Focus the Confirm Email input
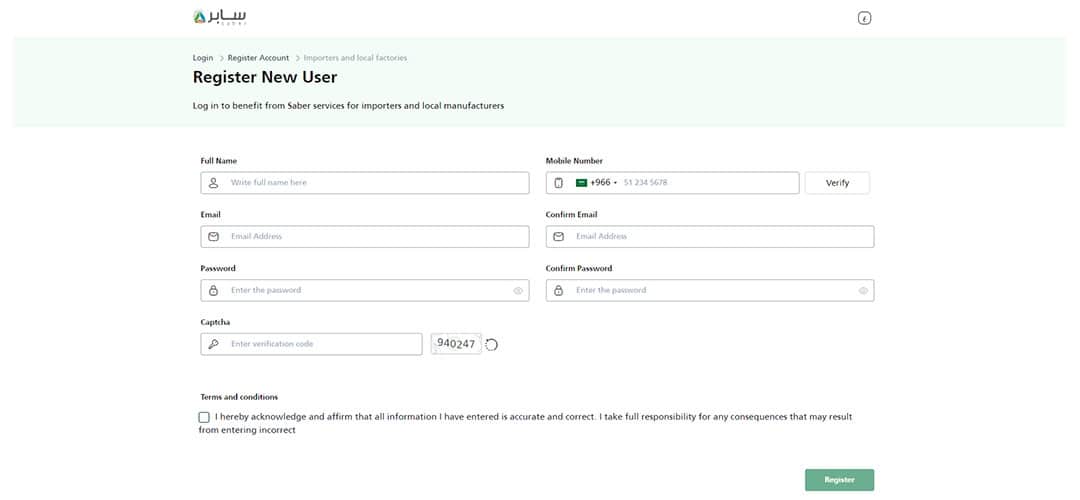 pyautogui.click(x=710, y=236)
